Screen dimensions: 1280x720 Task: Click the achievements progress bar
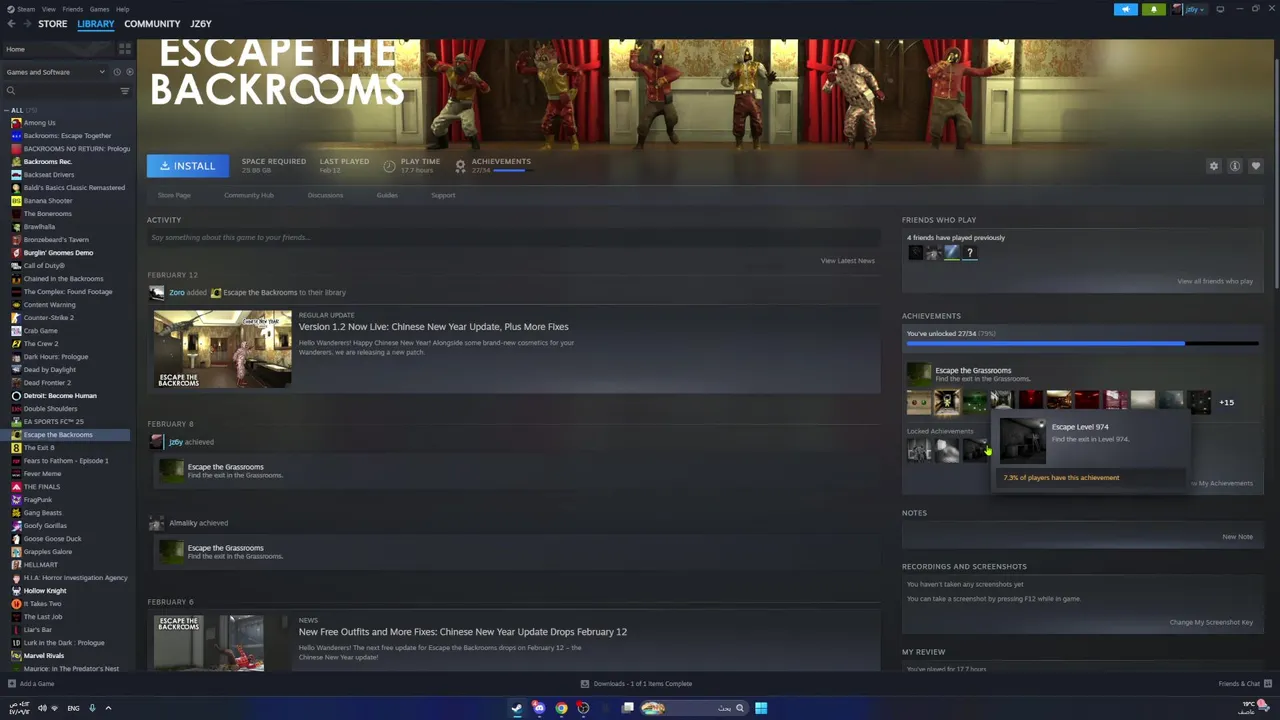coord(1082,344)
